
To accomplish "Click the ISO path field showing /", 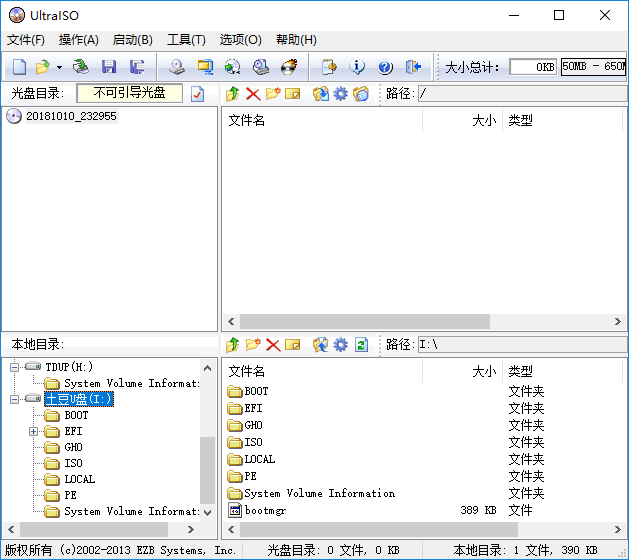I will pos(522,94).
